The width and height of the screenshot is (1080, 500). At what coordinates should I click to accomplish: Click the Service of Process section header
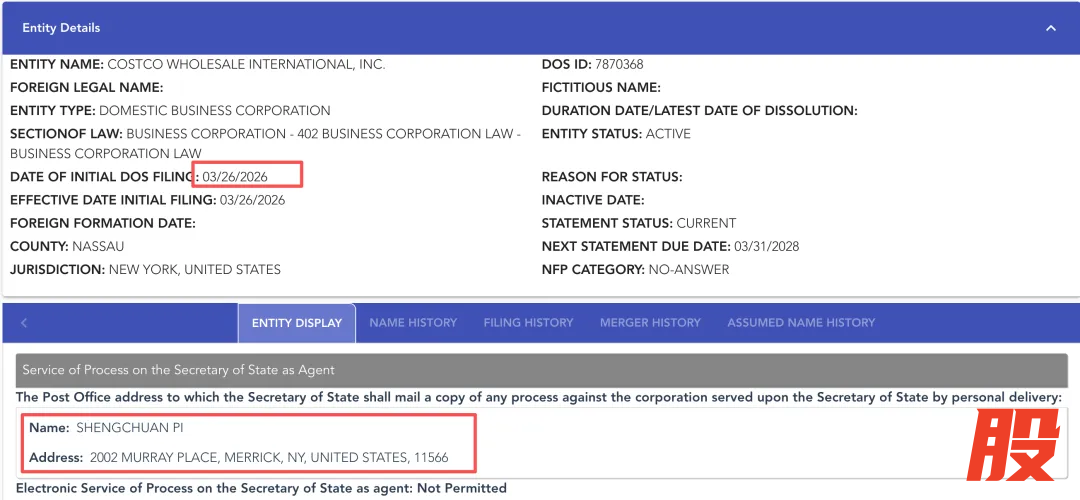point(178,370)
